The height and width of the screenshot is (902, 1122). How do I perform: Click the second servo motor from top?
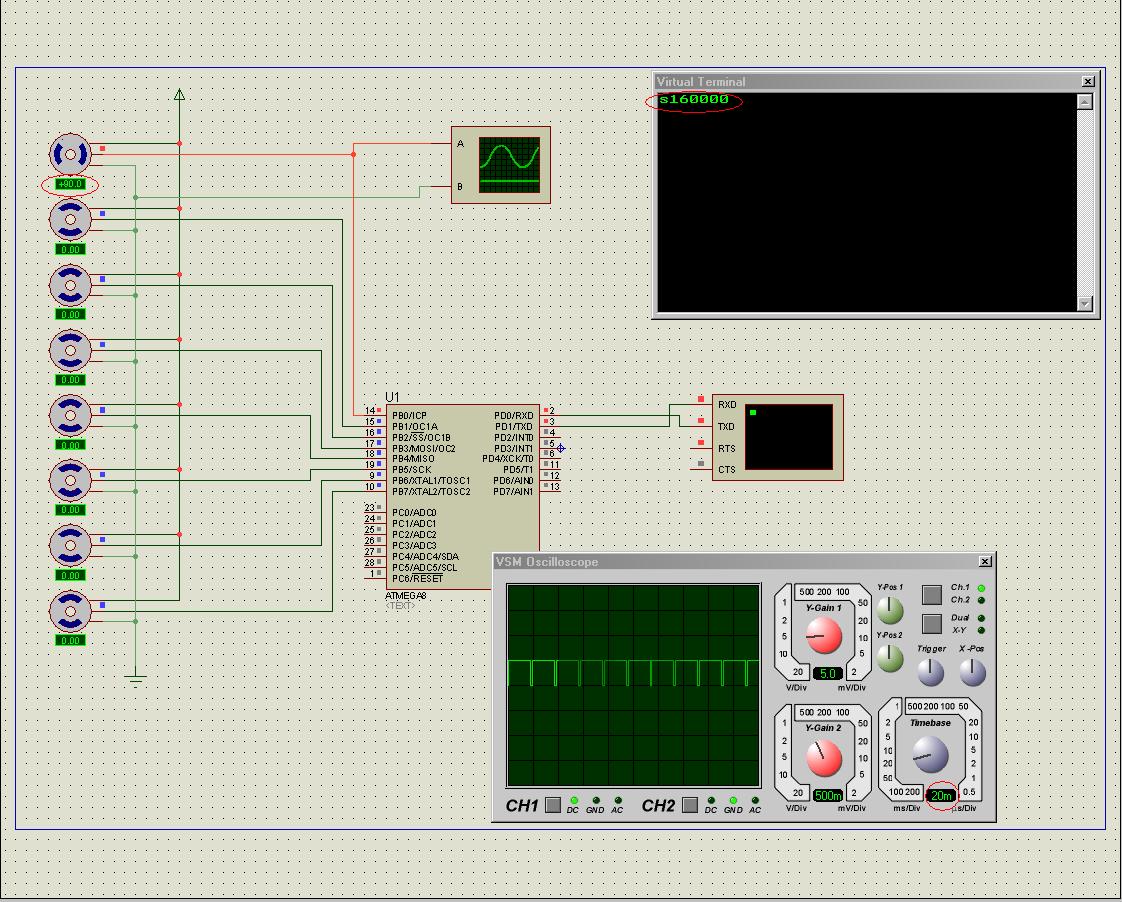click(70, 219)
